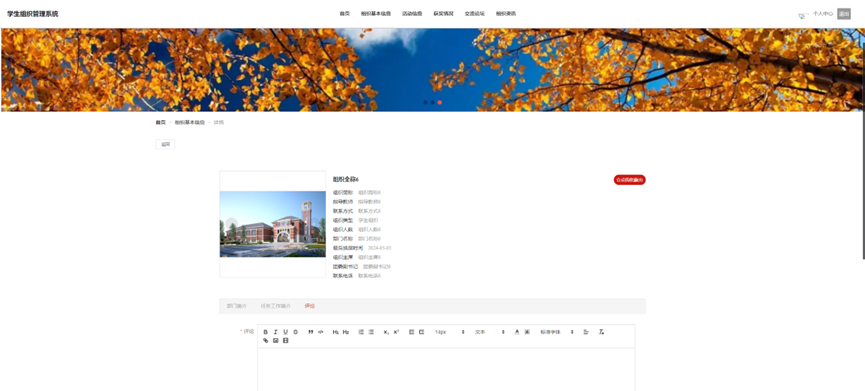Image resolution: width=865 pixels, height=391 pixels.
Task: Click the 组织全称6 title text
Action: click(346, 179)
